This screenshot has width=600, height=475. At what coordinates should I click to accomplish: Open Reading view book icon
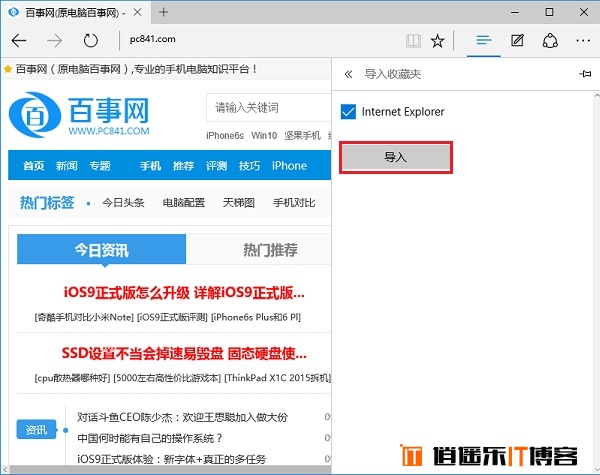coord(413,40)
